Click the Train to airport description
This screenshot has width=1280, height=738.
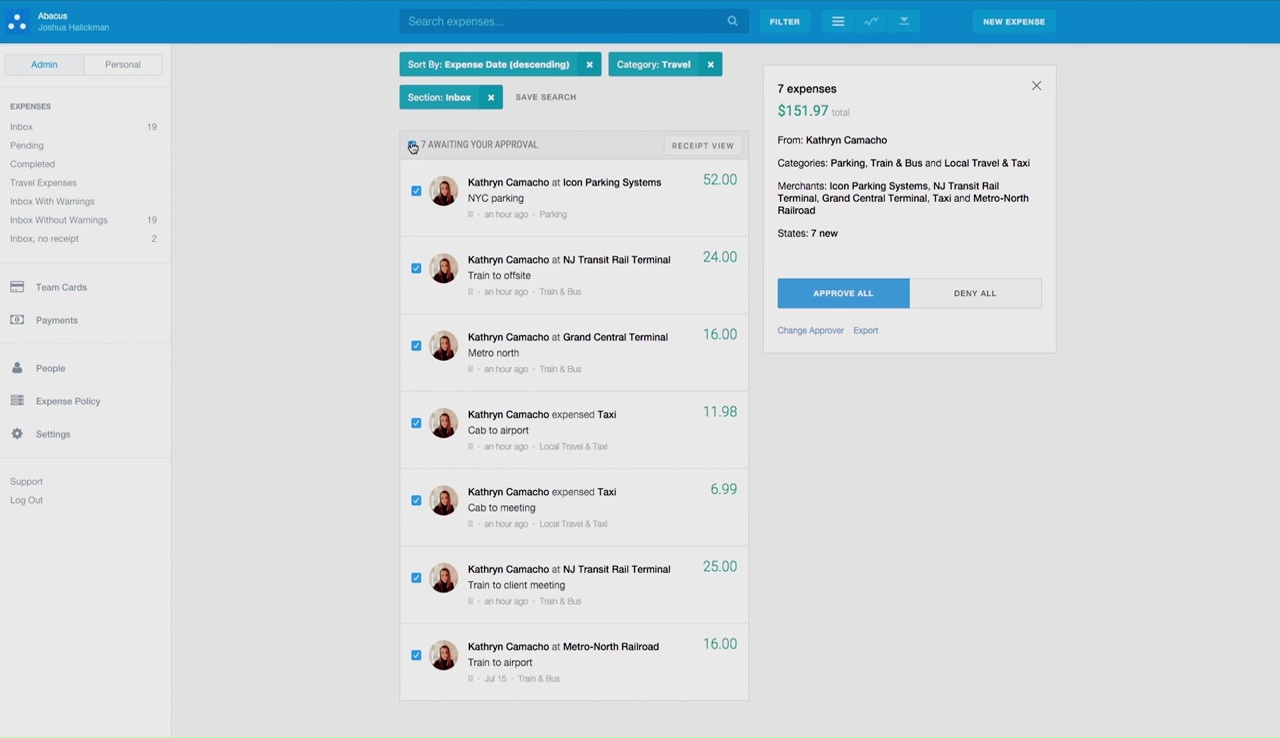[500, 662]
